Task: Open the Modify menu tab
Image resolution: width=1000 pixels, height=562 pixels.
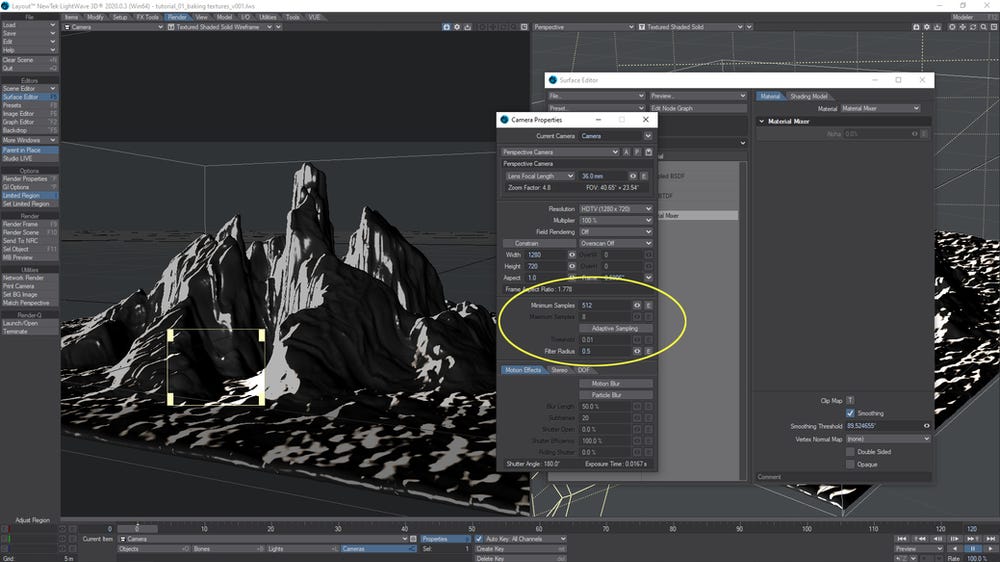Action: click(95, 17)
